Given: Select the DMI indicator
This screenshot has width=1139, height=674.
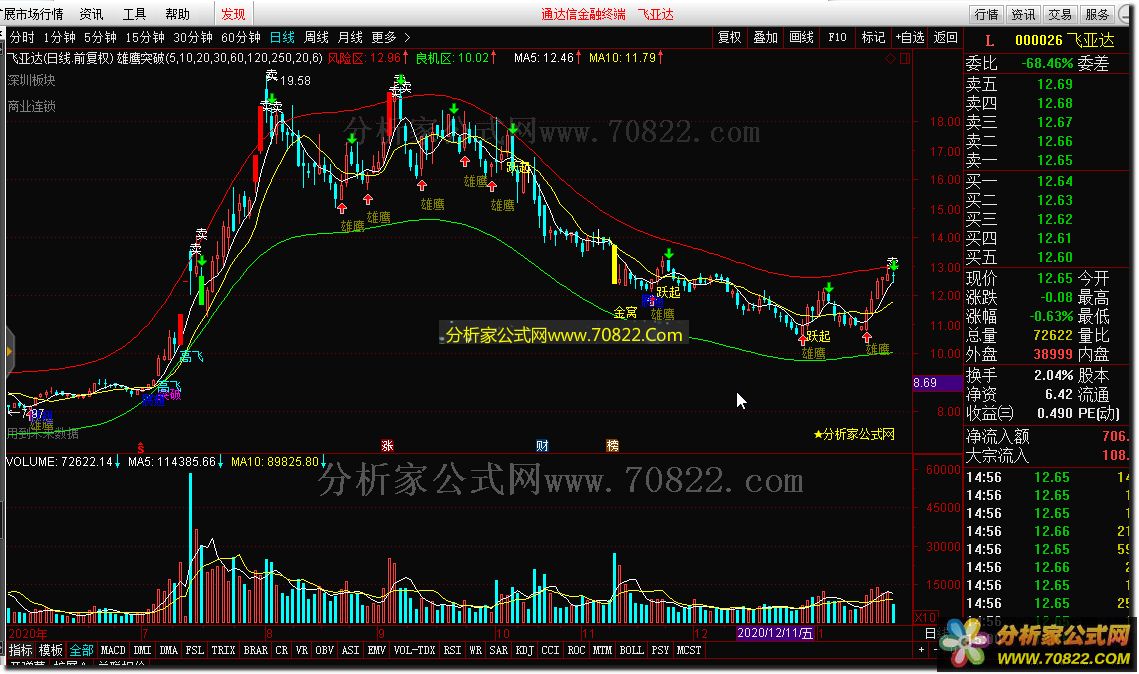Looking at the screenshot, I should 142,650.
